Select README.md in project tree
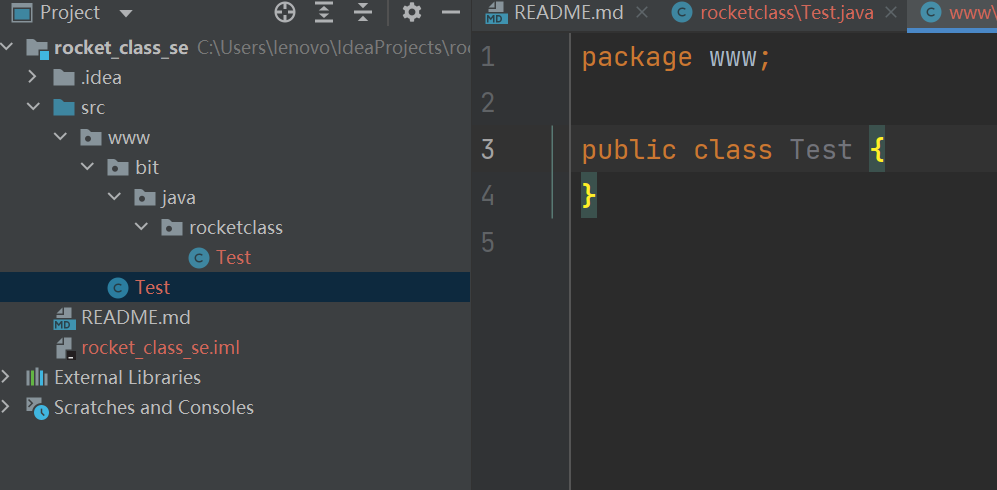Screen dimensions: 997x490 pyautogui.click(x=136, y=317)
